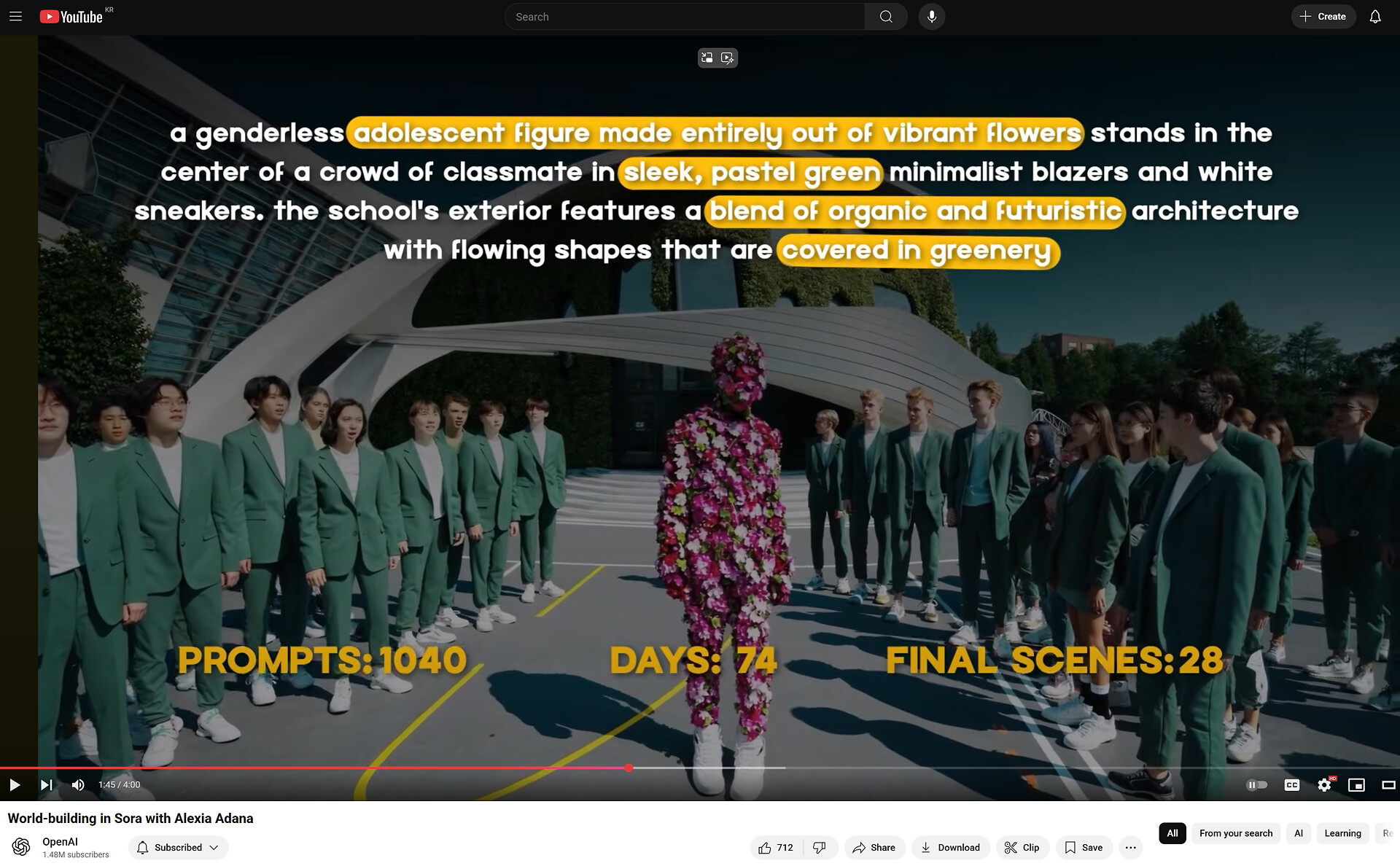Open the hamburger guide menu
Image resolution: width=1400 pixels, height=866 pixels.
click(15, 16)
